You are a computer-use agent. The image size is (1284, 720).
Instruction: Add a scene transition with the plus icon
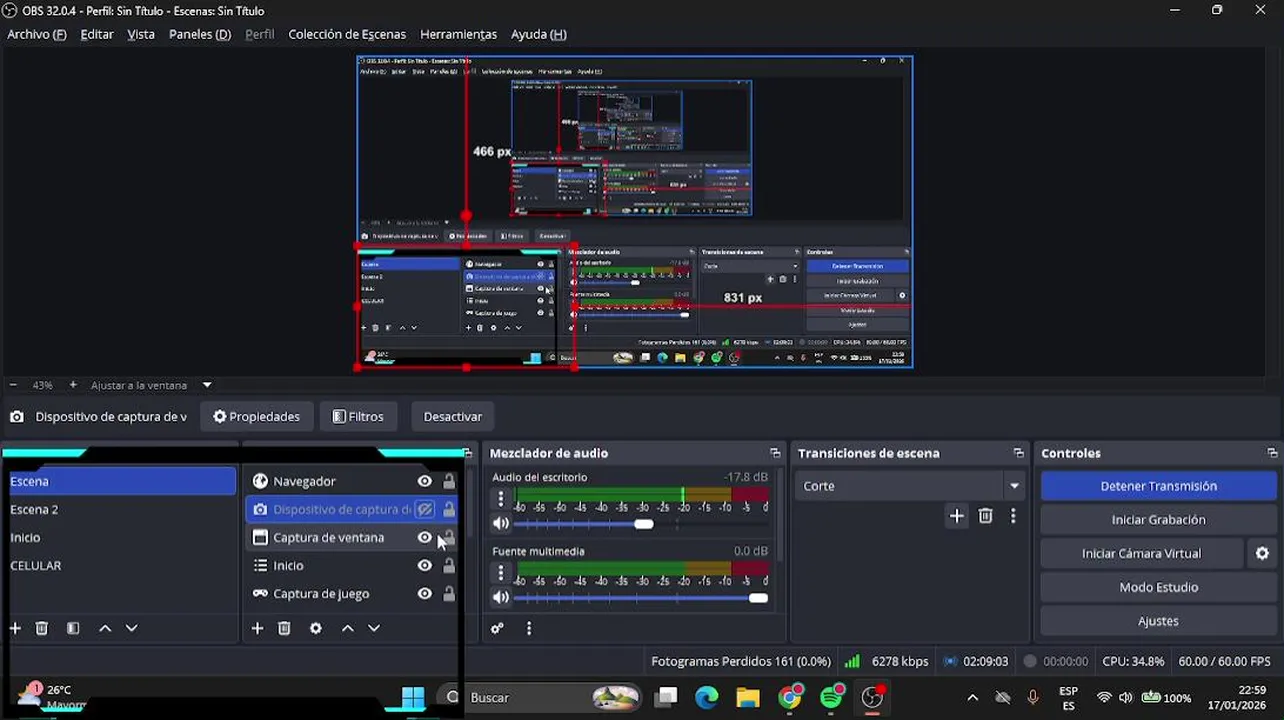click(x=957, y=516)
